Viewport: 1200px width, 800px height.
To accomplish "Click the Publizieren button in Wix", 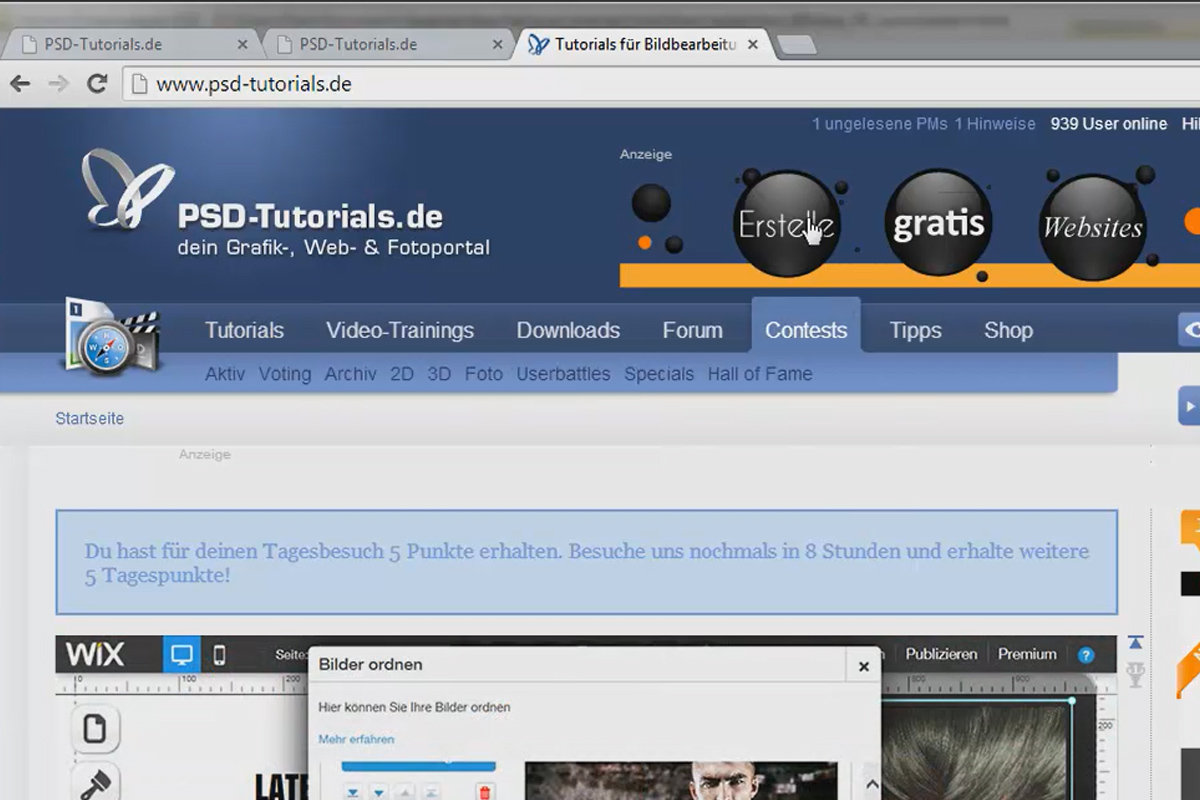I will tap(941, 654).
